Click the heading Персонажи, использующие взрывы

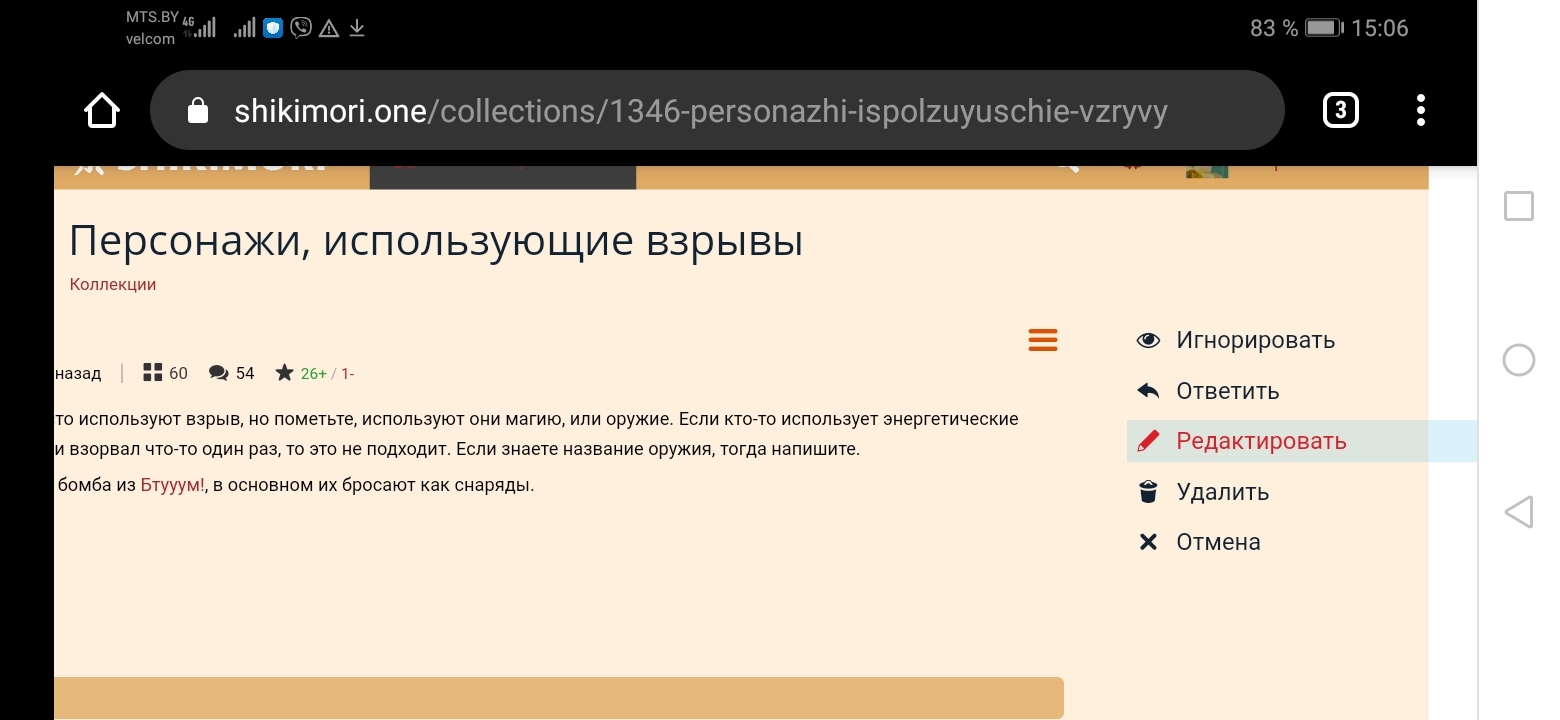[x=435, y=241]
